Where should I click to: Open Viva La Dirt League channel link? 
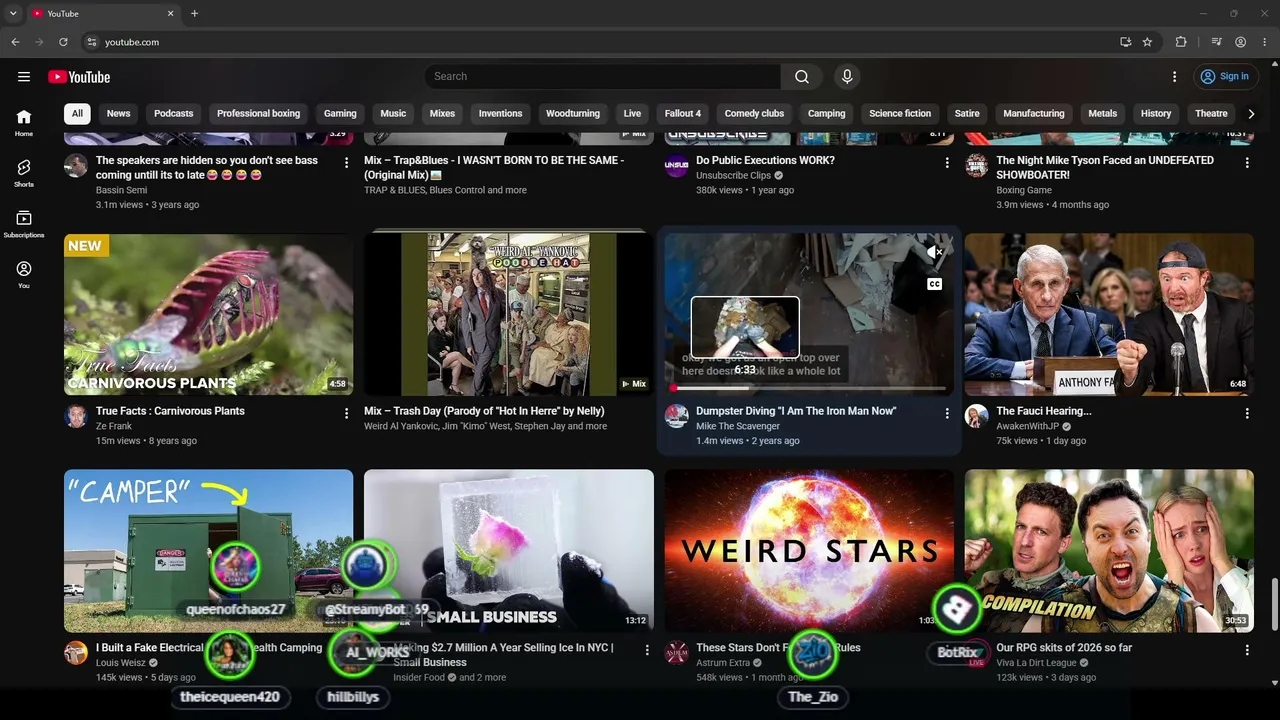1036,663
